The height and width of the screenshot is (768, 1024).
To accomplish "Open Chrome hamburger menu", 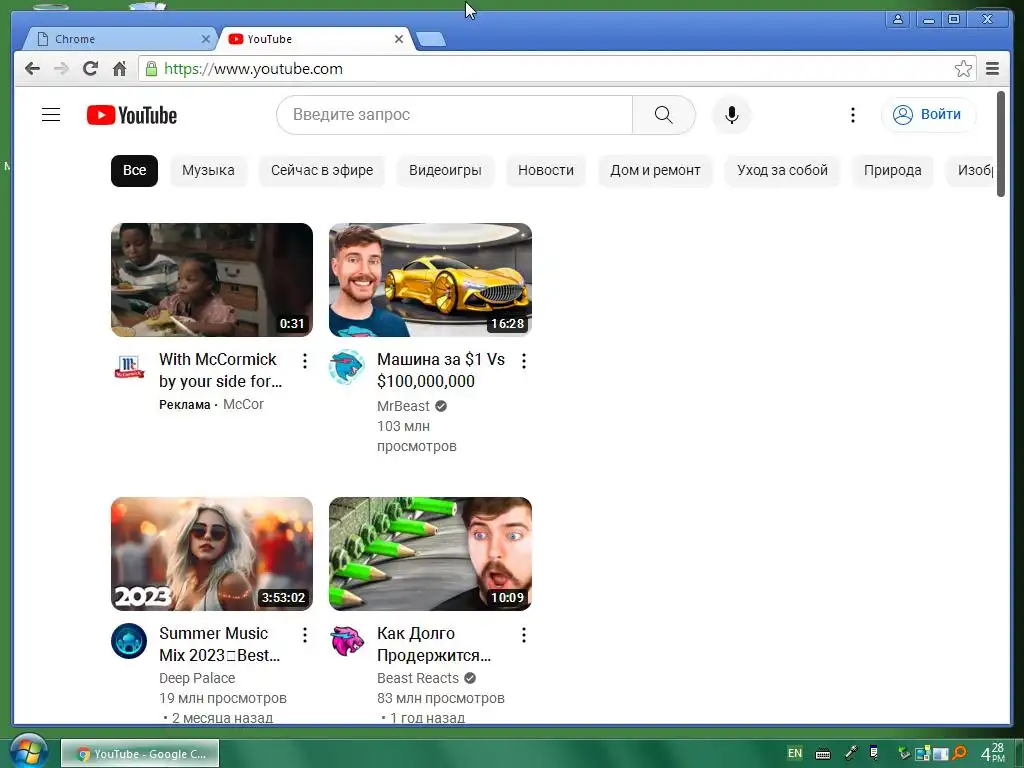I will click(992, 69).
